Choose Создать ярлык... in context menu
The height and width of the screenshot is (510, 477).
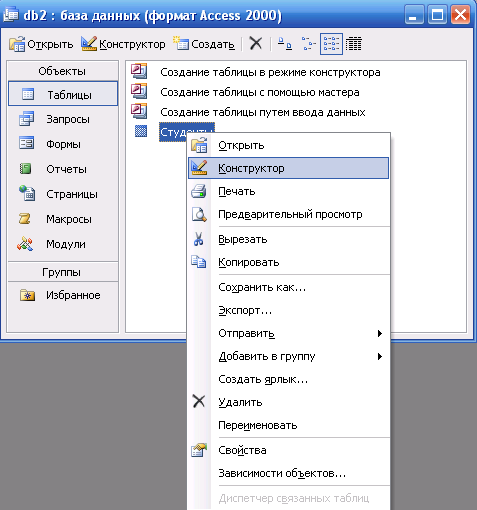(x=289, y=379)
